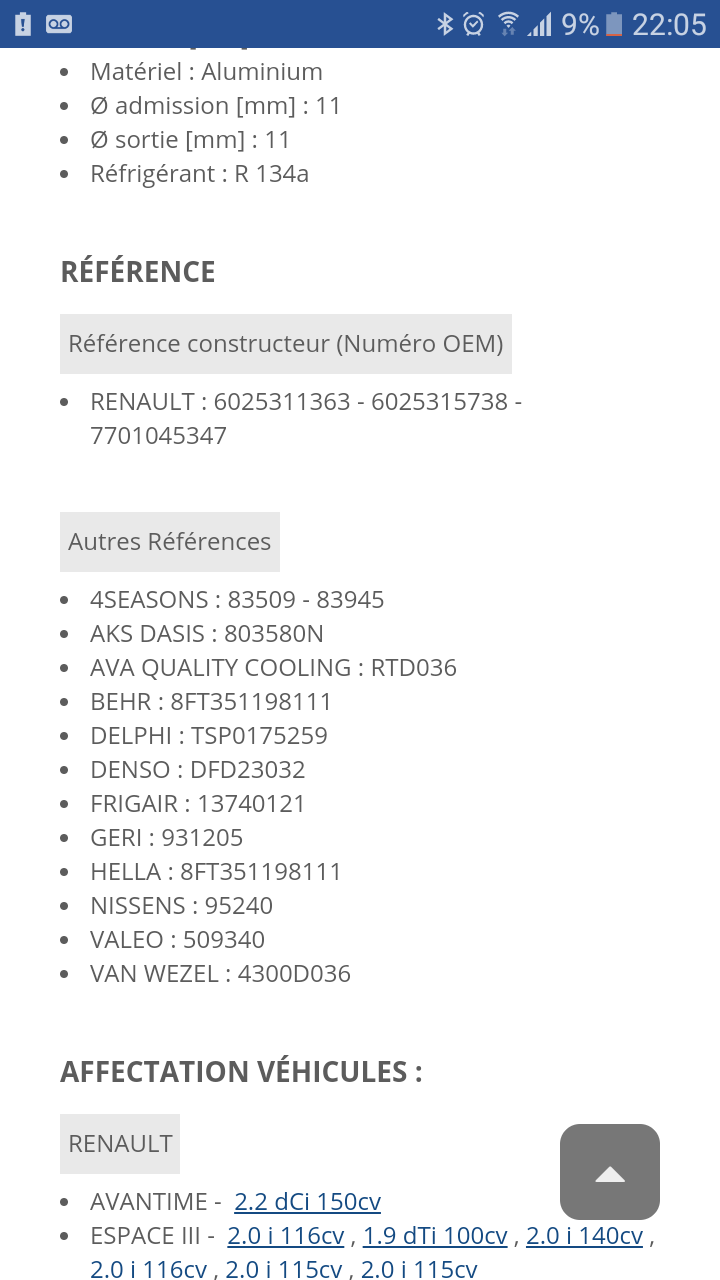Tap the mobile signal strength icon
The width and height of the screenshot is (720, 1280).
click(540, 24)
